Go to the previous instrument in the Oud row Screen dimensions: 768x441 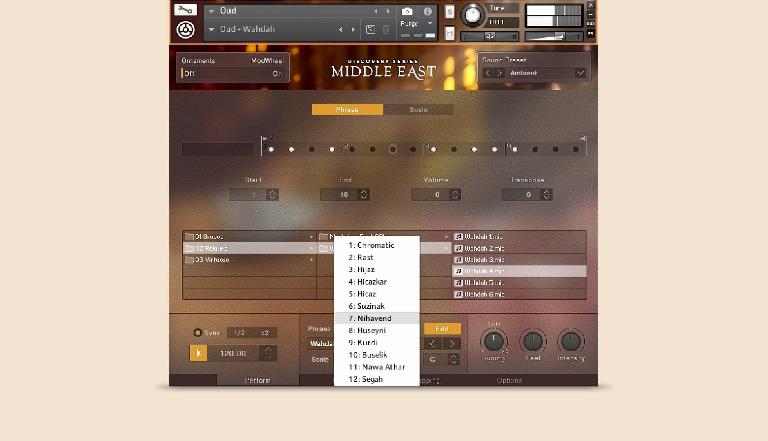pyautogui.click(x=376, y=11)
